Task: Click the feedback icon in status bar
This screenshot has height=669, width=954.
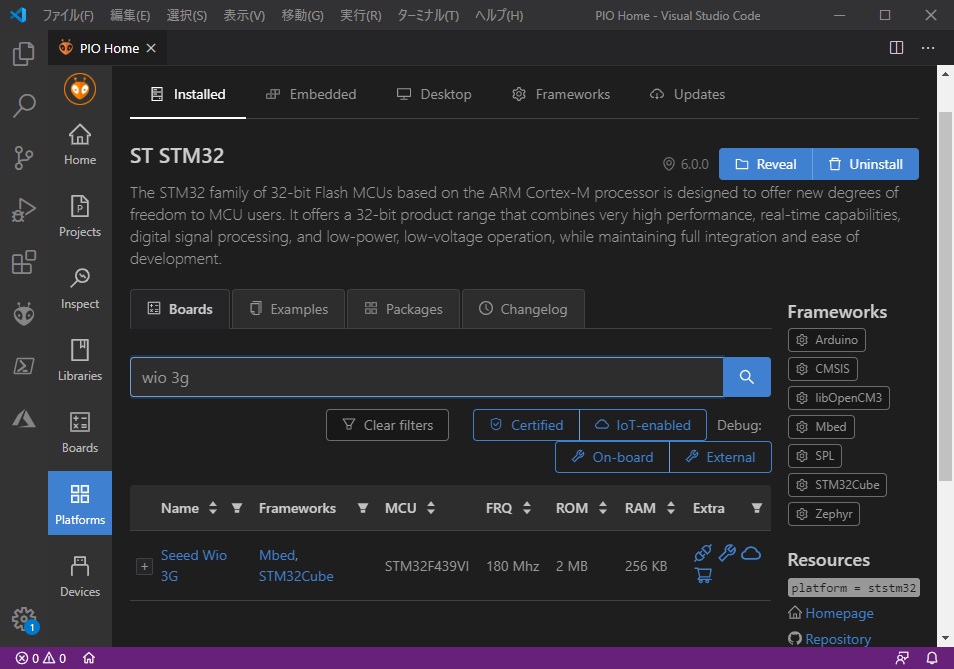Action: click(x=902, y=658)
